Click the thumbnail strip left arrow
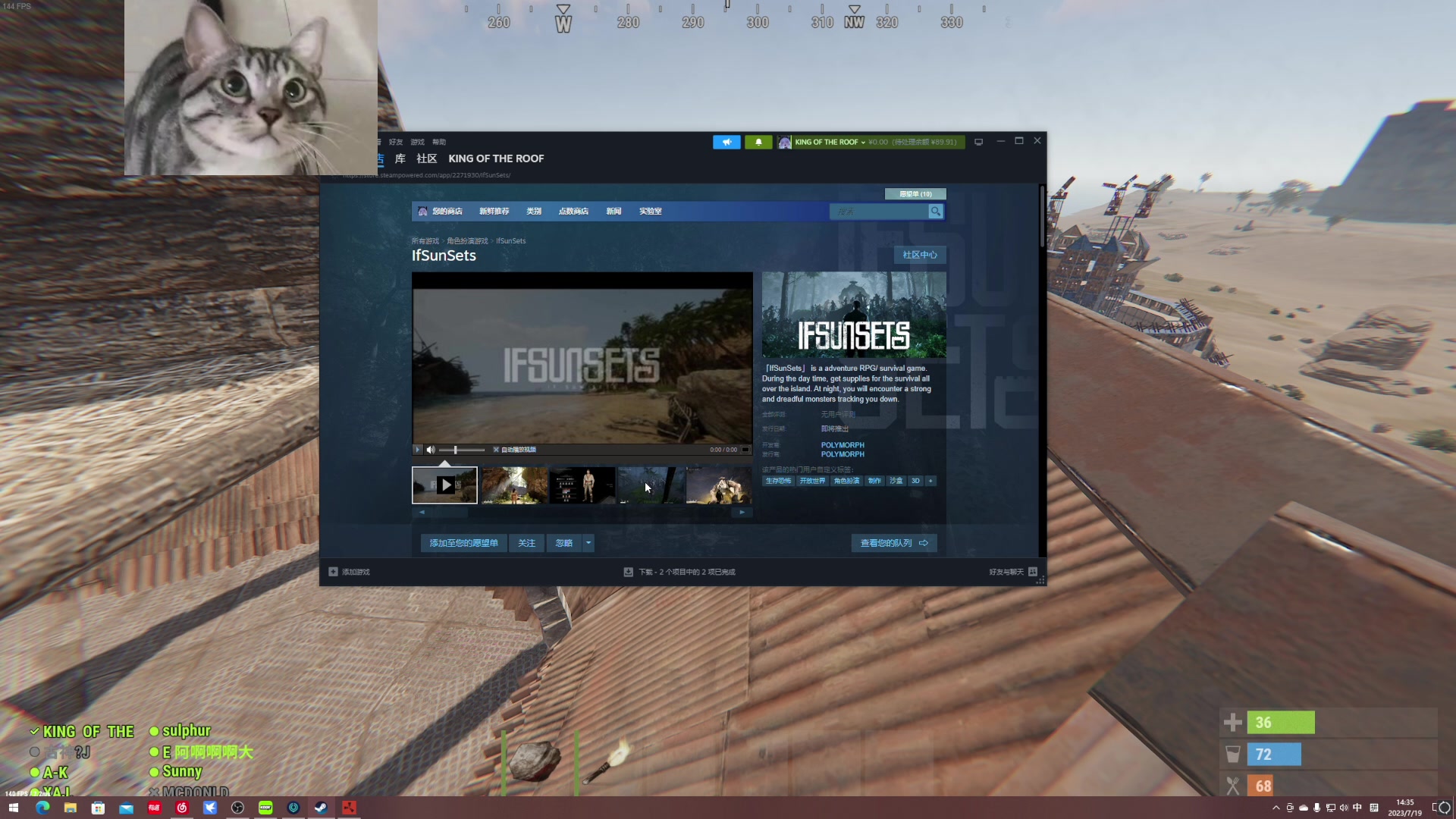Viewport: 1456px width, 819px height. click(x=422, y=513)
